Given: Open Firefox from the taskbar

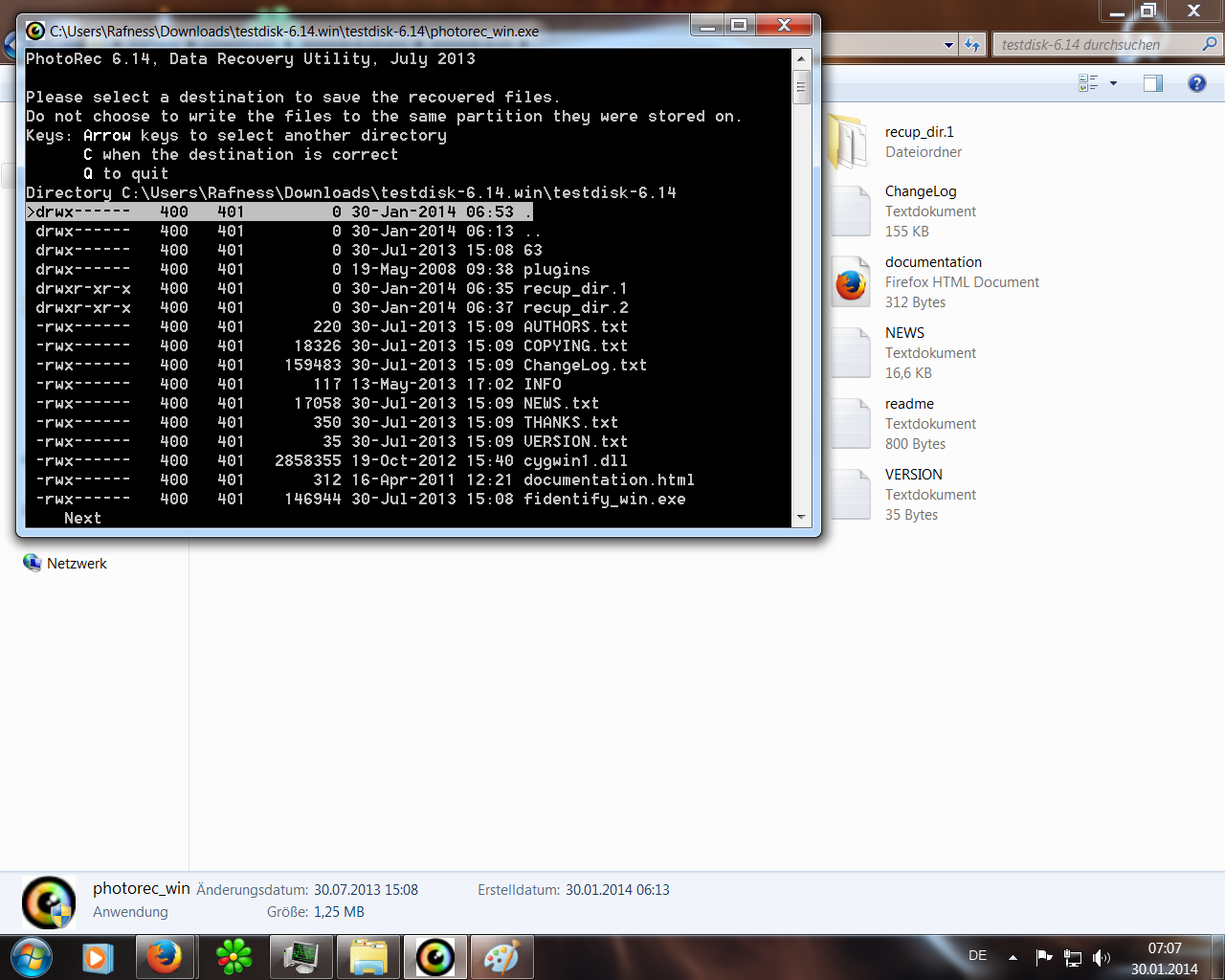Looking at the screenshot, I should tap(166, 957).
